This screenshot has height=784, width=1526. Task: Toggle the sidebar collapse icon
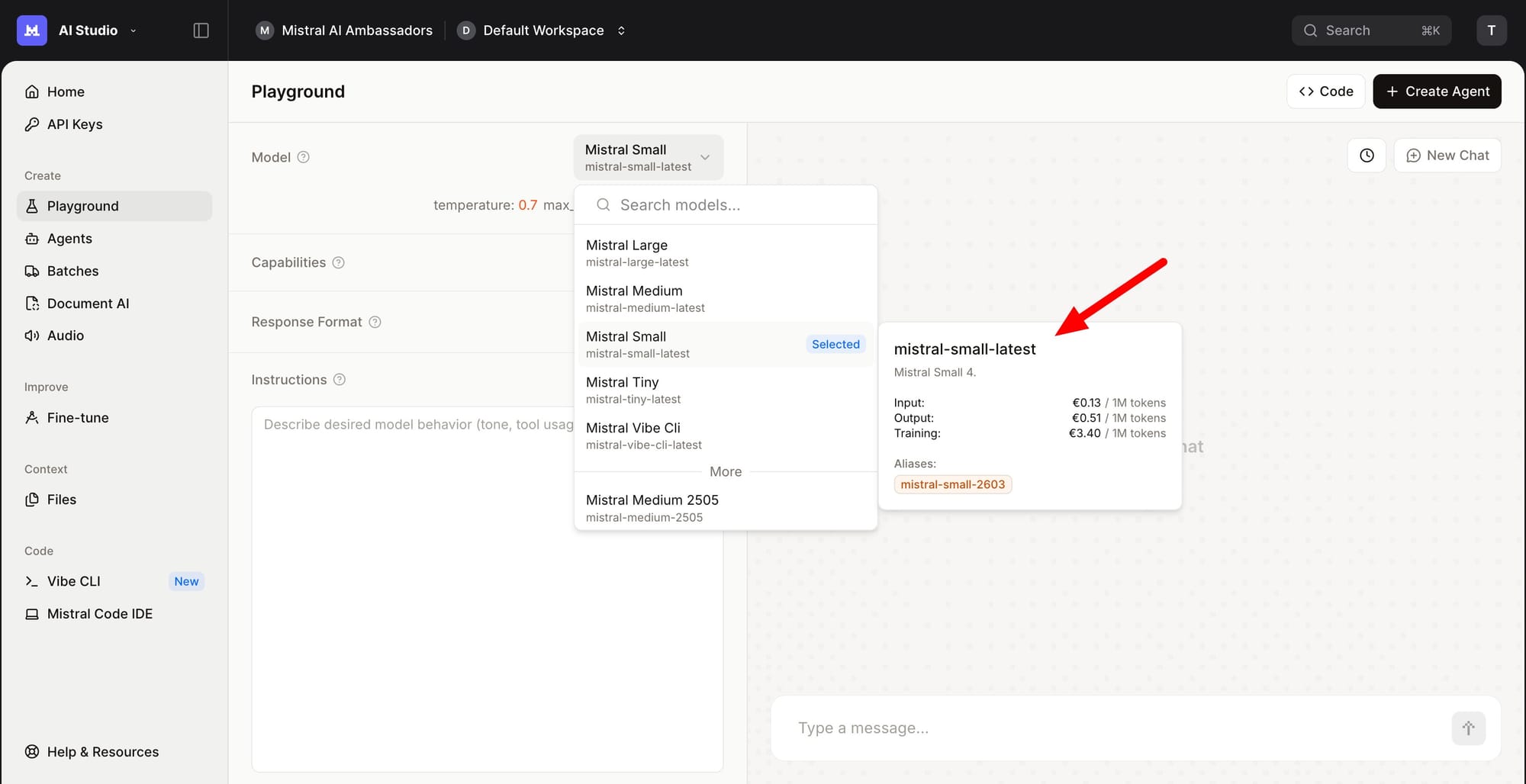pos(201,31)
